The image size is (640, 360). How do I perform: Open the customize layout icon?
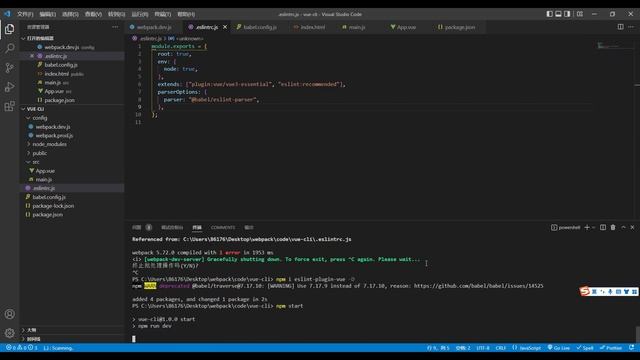(x=580, y=14)
